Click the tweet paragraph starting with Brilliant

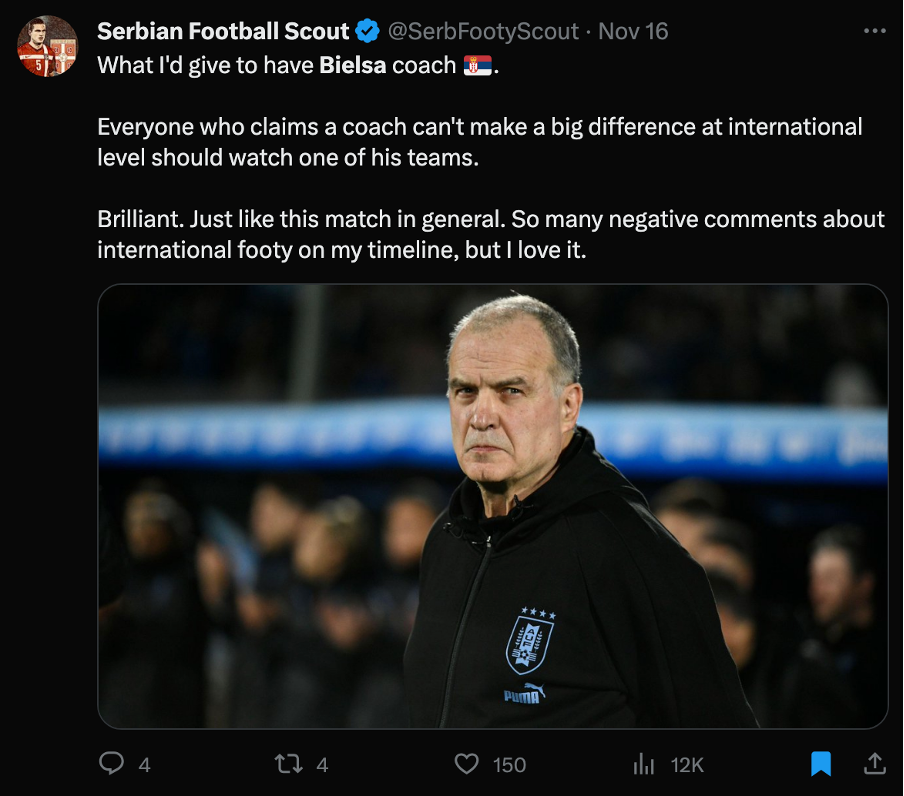click(490, 234)
